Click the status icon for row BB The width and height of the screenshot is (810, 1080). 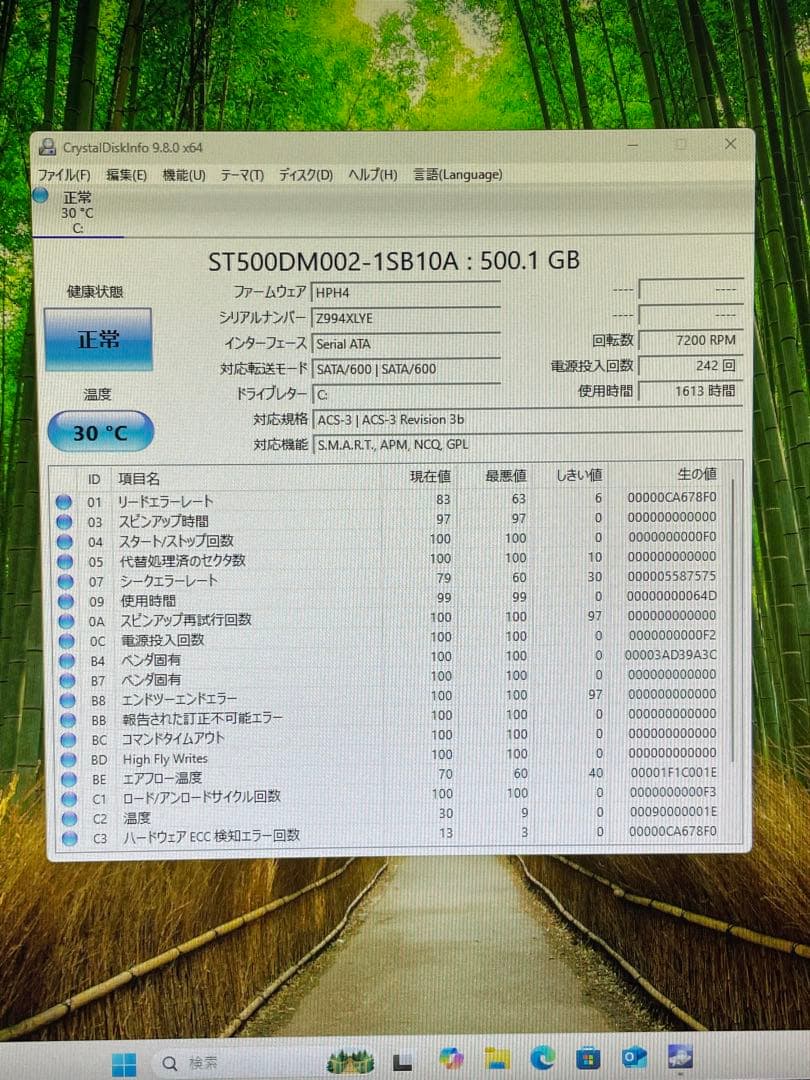click(x=68, y=720)
